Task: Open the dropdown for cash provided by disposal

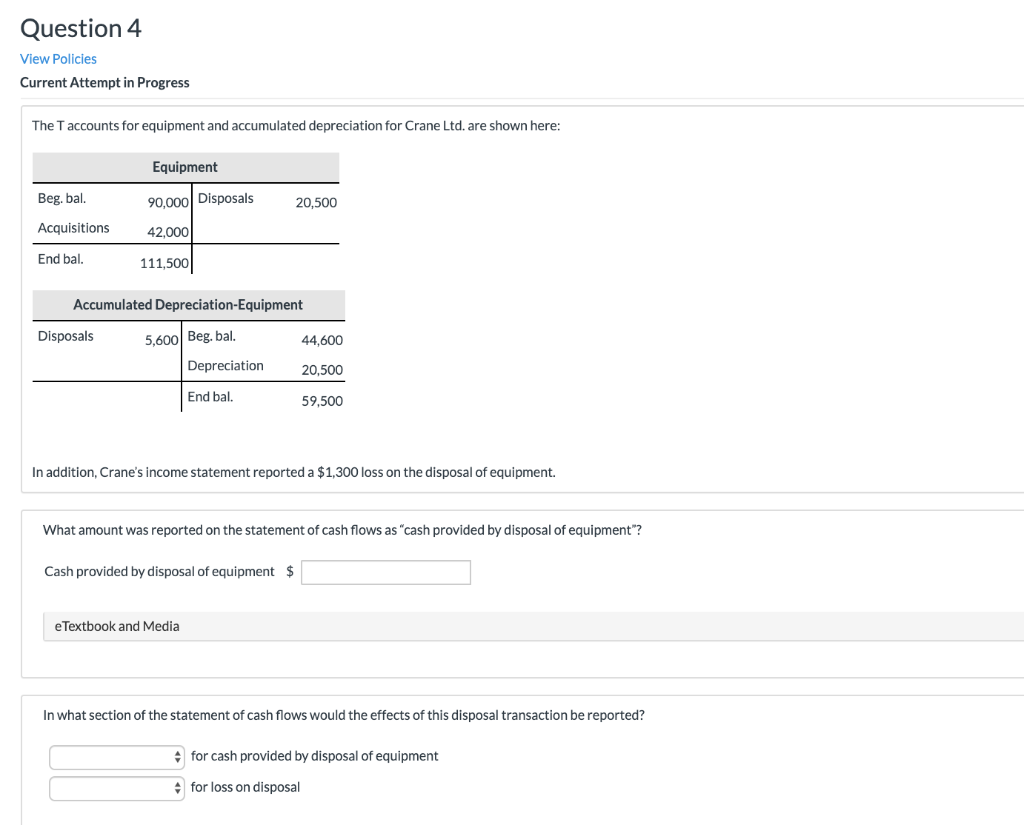Action: [x=116, y=757]
